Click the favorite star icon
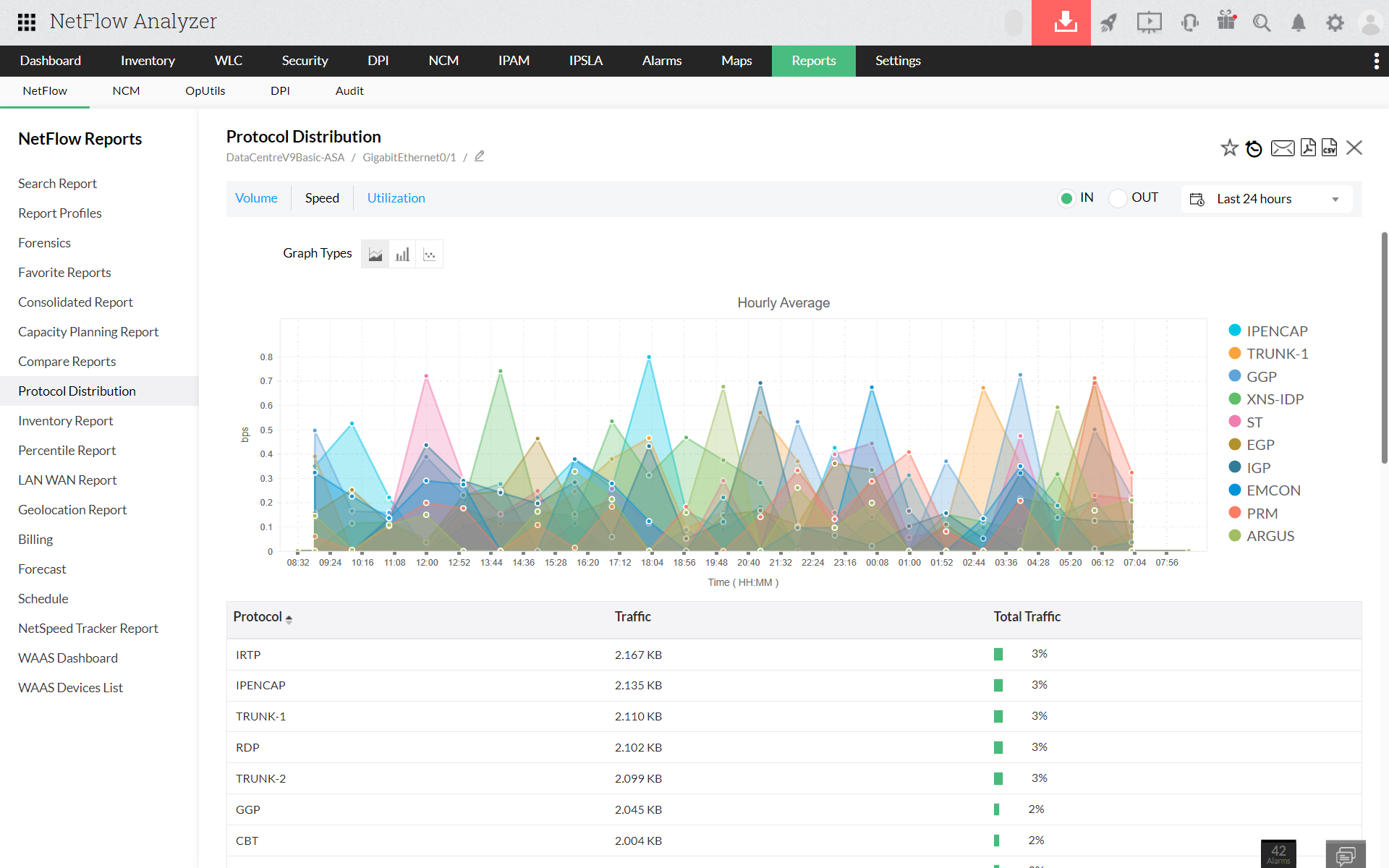The width and height of the screenshot is (1389, 868). (x=1228, y=148)
